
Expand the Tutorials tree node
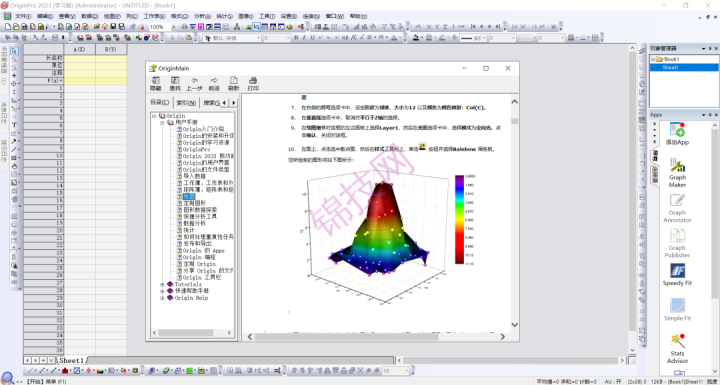[162, 284]
